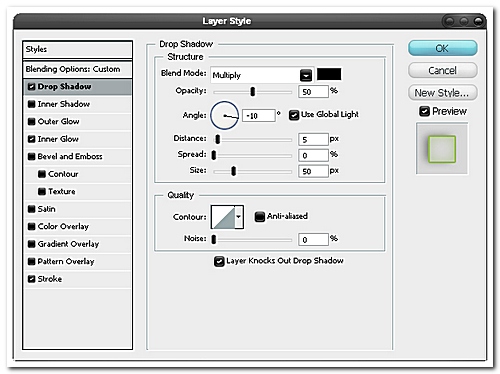Click the Distance value field
The image size is (500, 374).
point(313,139)
